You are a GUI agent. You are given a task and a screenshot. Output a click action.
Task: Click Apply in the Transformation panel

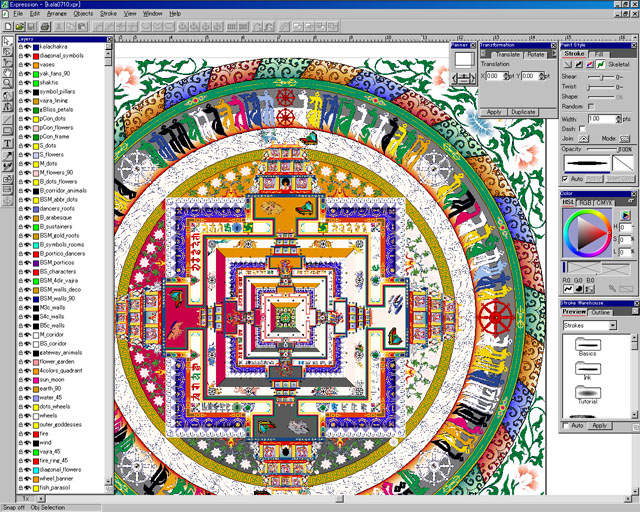click(494, 112)
